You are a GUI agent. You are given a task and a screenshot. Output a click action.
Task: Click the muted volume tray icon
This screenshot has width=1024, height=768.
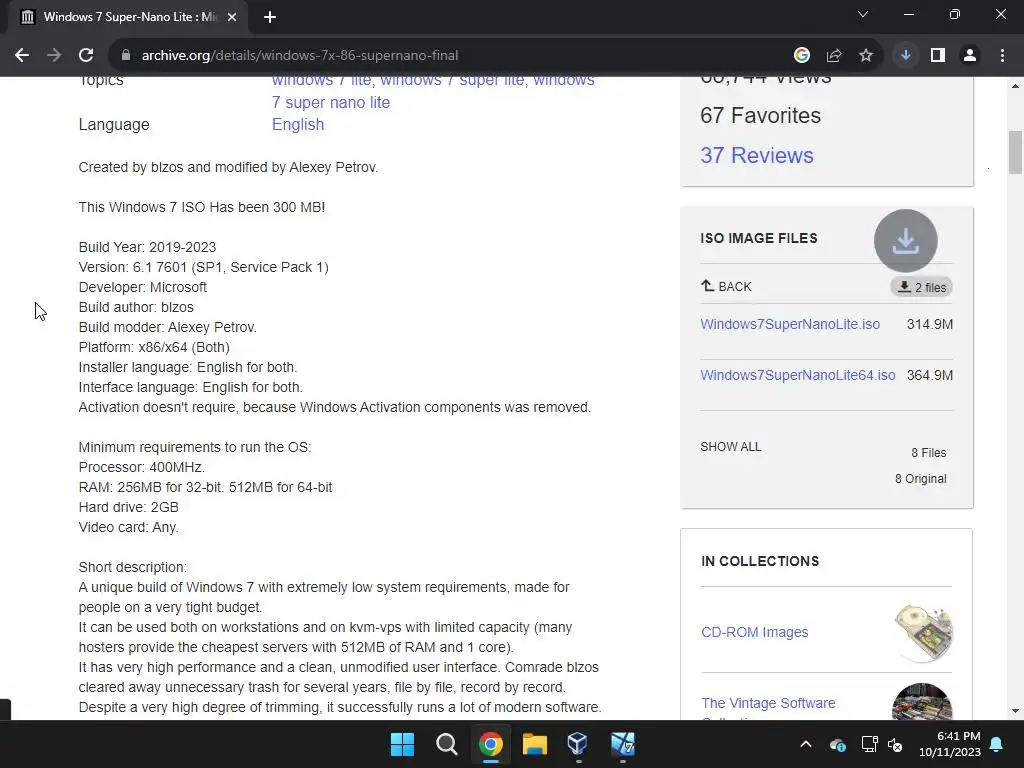[895, 744]
